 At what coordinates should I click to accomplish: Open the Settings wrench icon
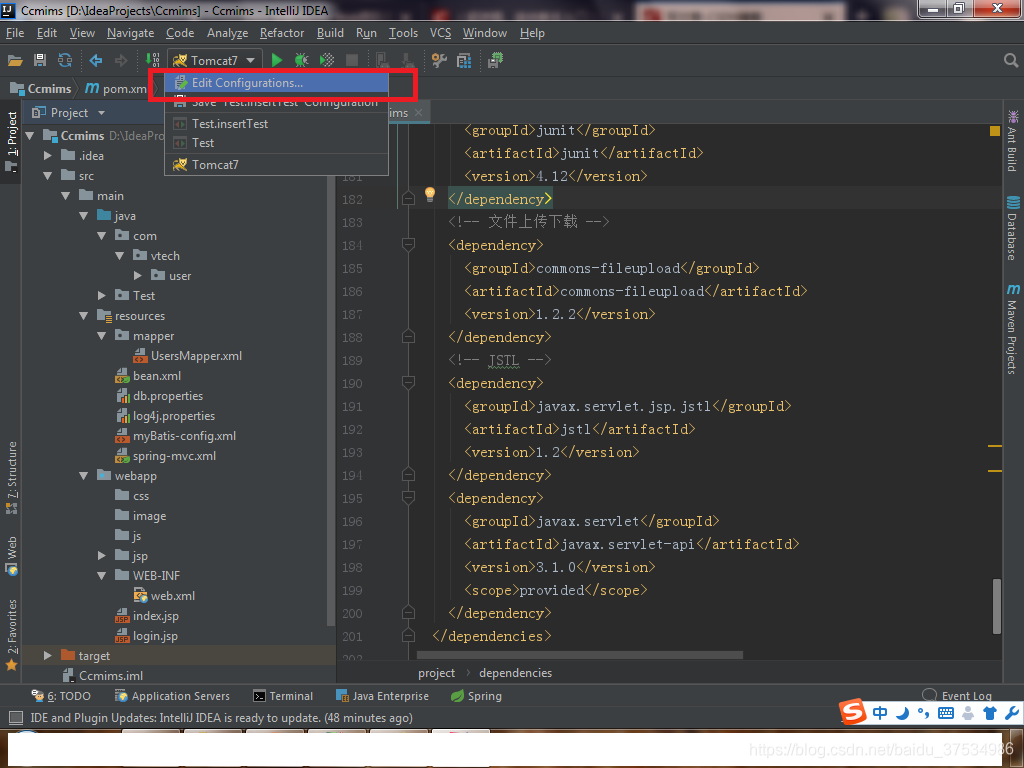click(x=439, y=61)
